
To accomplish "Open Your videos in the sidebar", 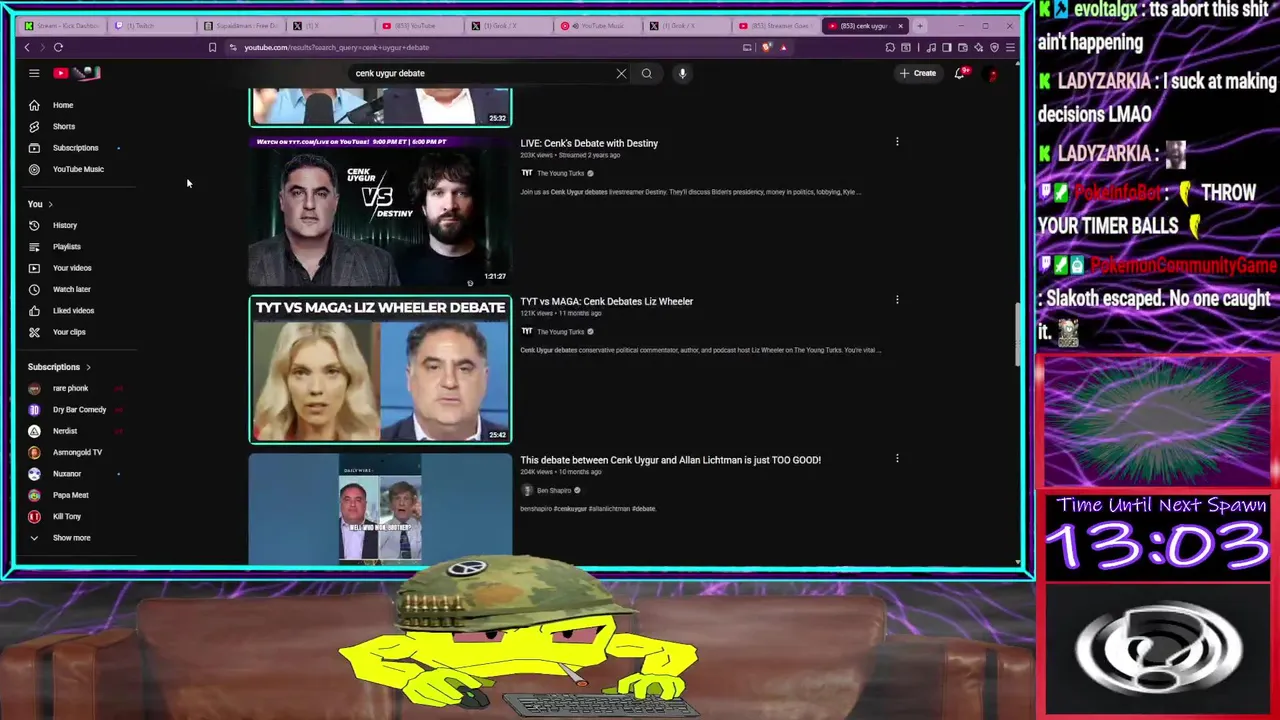I will click(x=71, y=268).
